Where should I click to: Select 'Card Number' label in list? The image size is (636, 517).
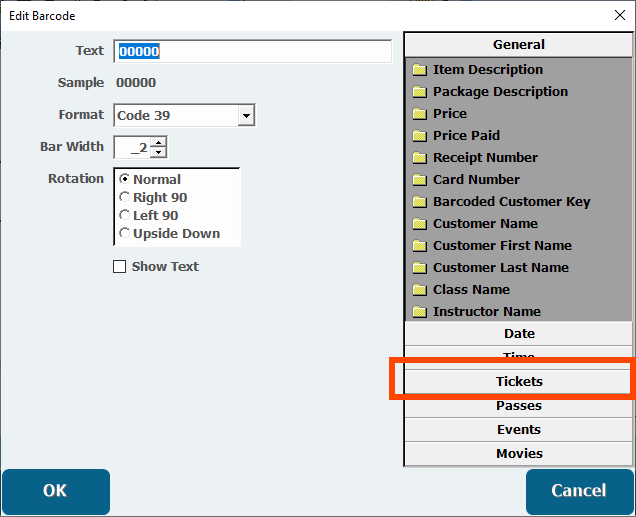(476, 180)
